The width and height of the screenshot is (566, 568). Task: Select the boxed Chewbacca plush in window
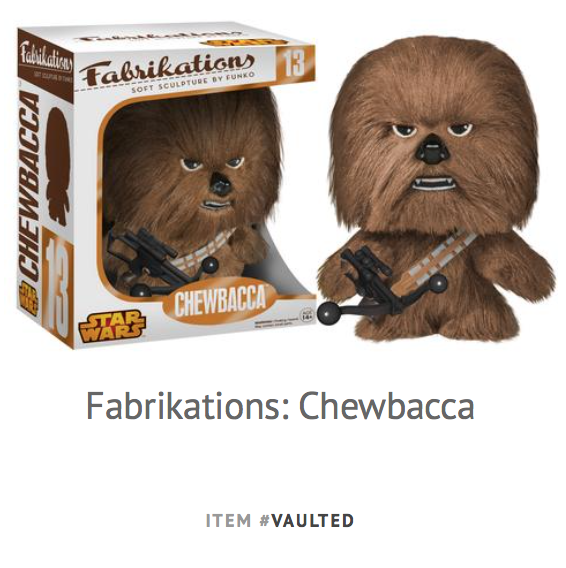(x=192, y=192)
